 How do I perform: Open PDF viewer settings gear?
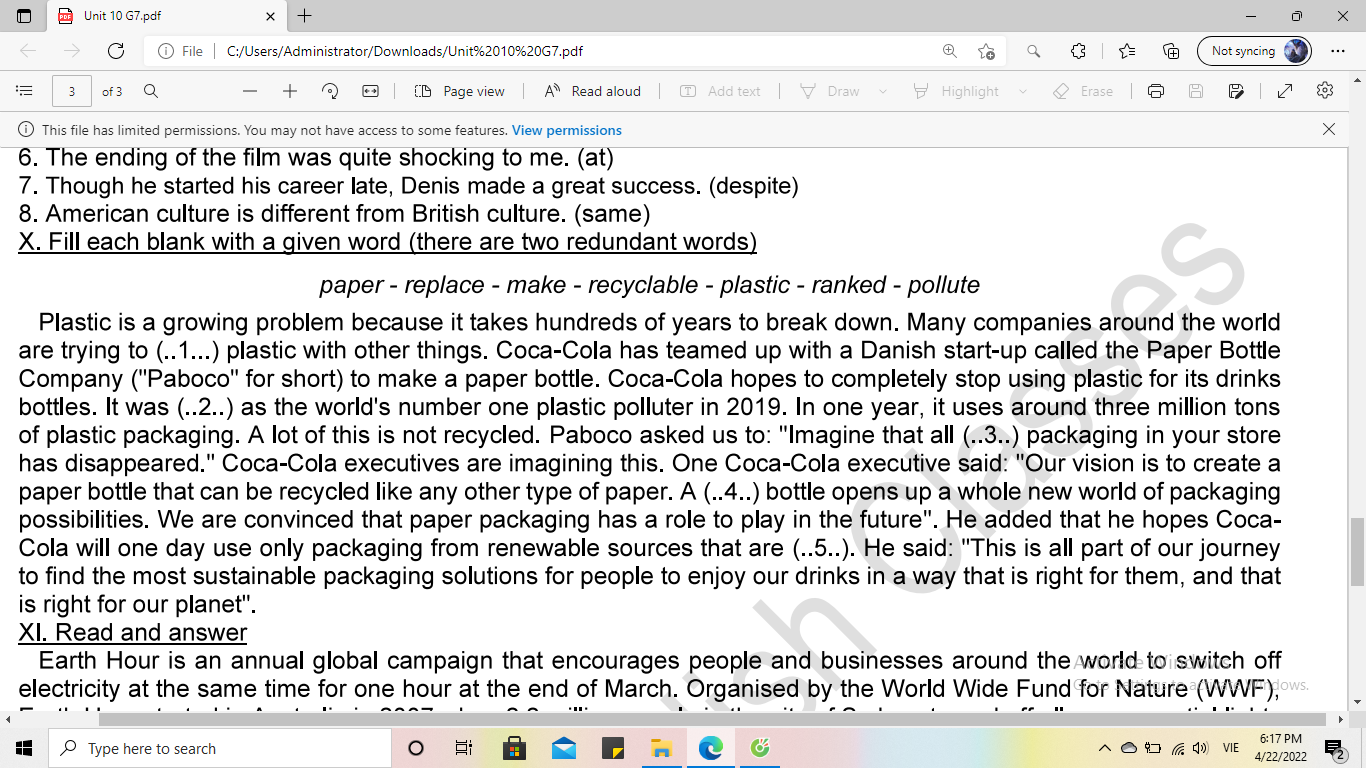click(1325, 91)
